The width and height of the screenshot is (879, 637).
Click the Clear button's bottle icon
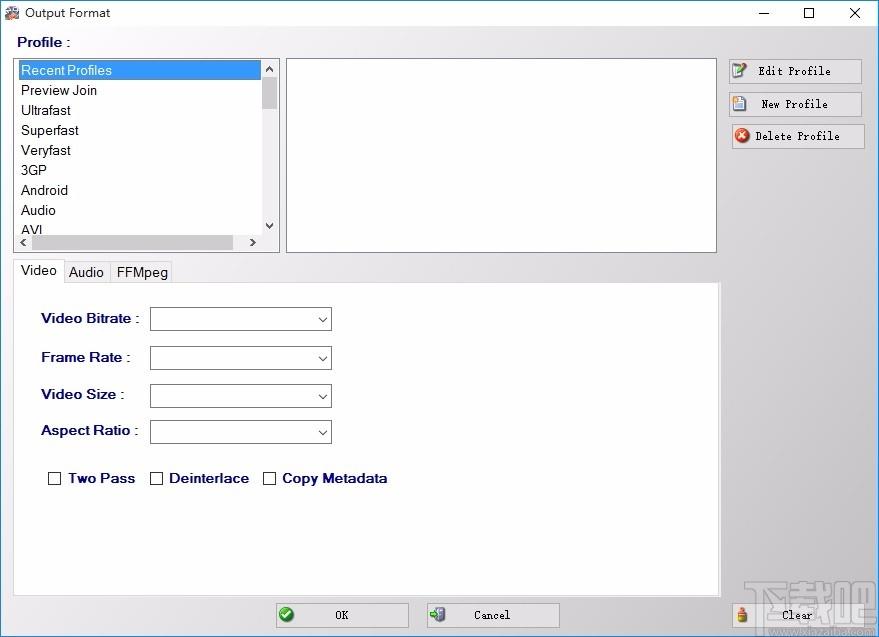click(x=742, y=615)
